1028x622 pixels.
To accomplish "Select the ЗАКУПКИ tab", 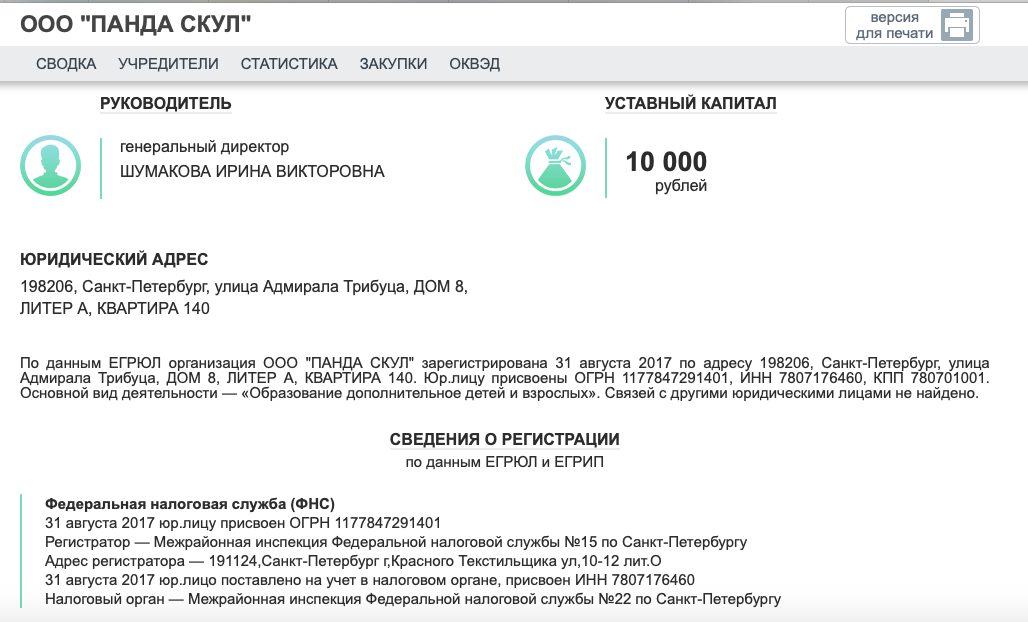I will [x=393, y=64].
